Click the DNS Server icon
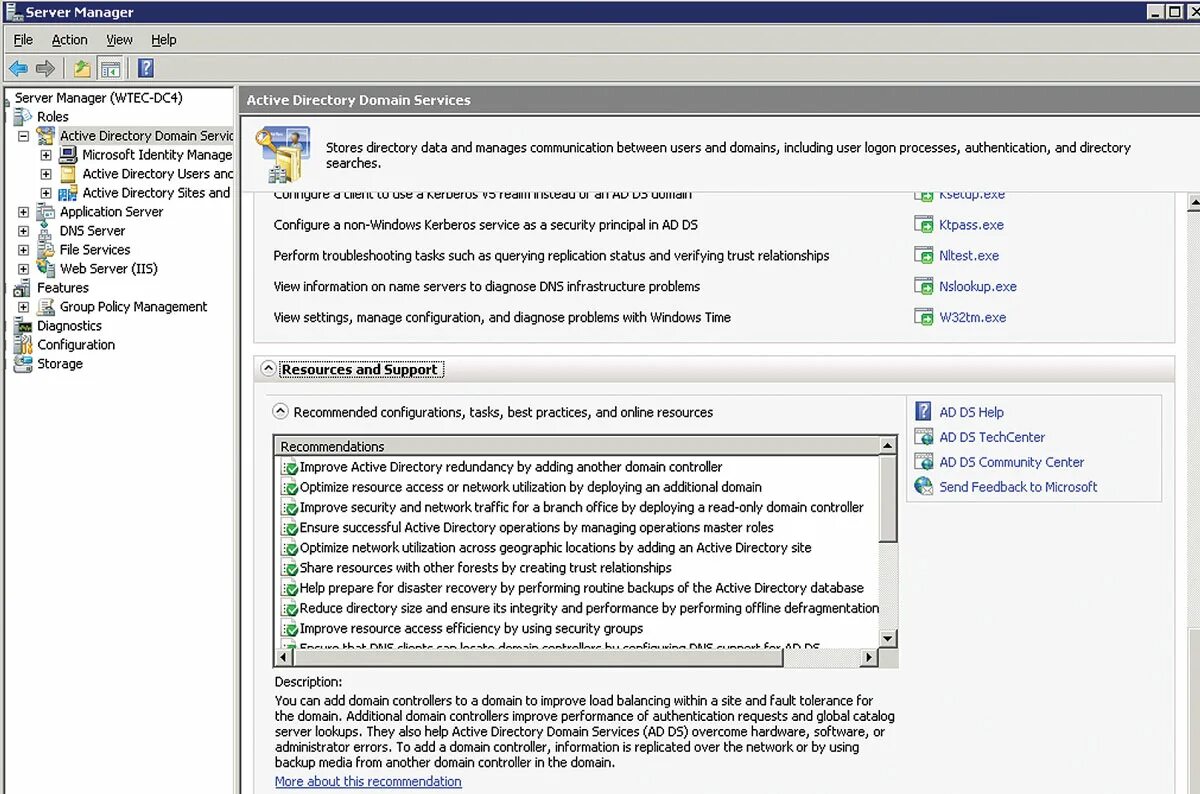This screenshot has height=794, width=1200. [x=46, y=230]
